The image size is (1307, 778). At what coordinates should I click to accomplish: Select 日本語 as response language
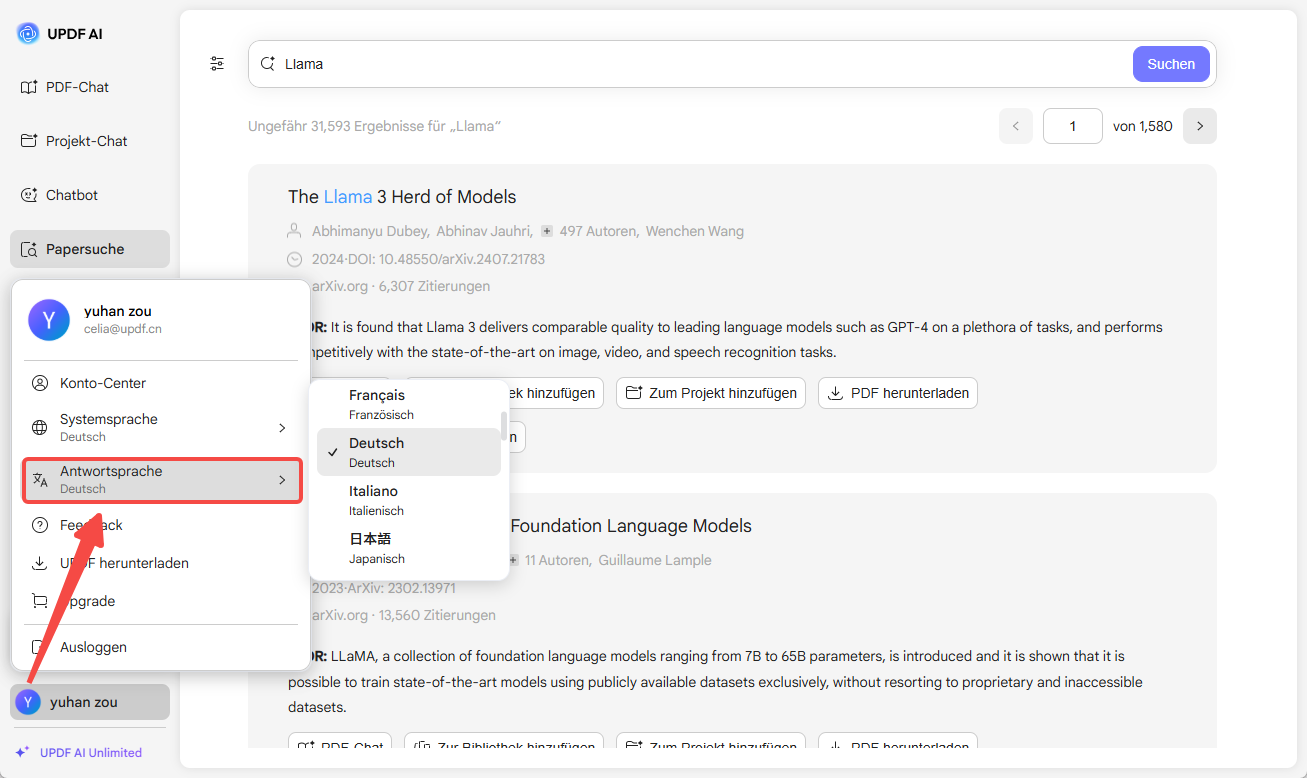click(408, 548)
